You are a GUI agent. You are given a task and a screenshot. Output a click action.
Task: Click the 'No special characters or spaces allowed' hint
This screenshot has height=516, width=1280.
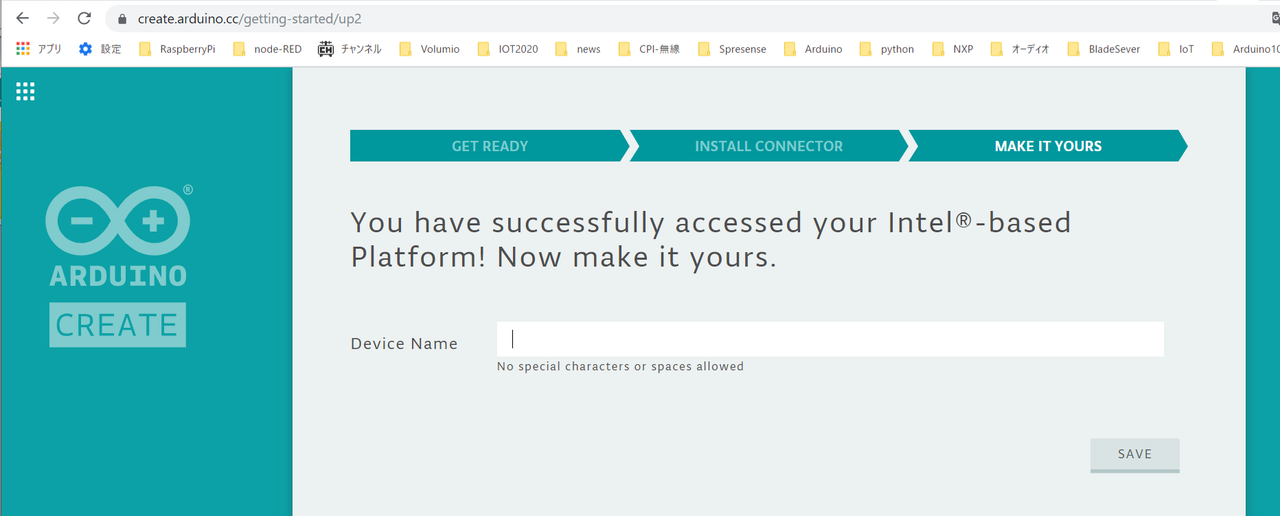(x=620, y=367)
